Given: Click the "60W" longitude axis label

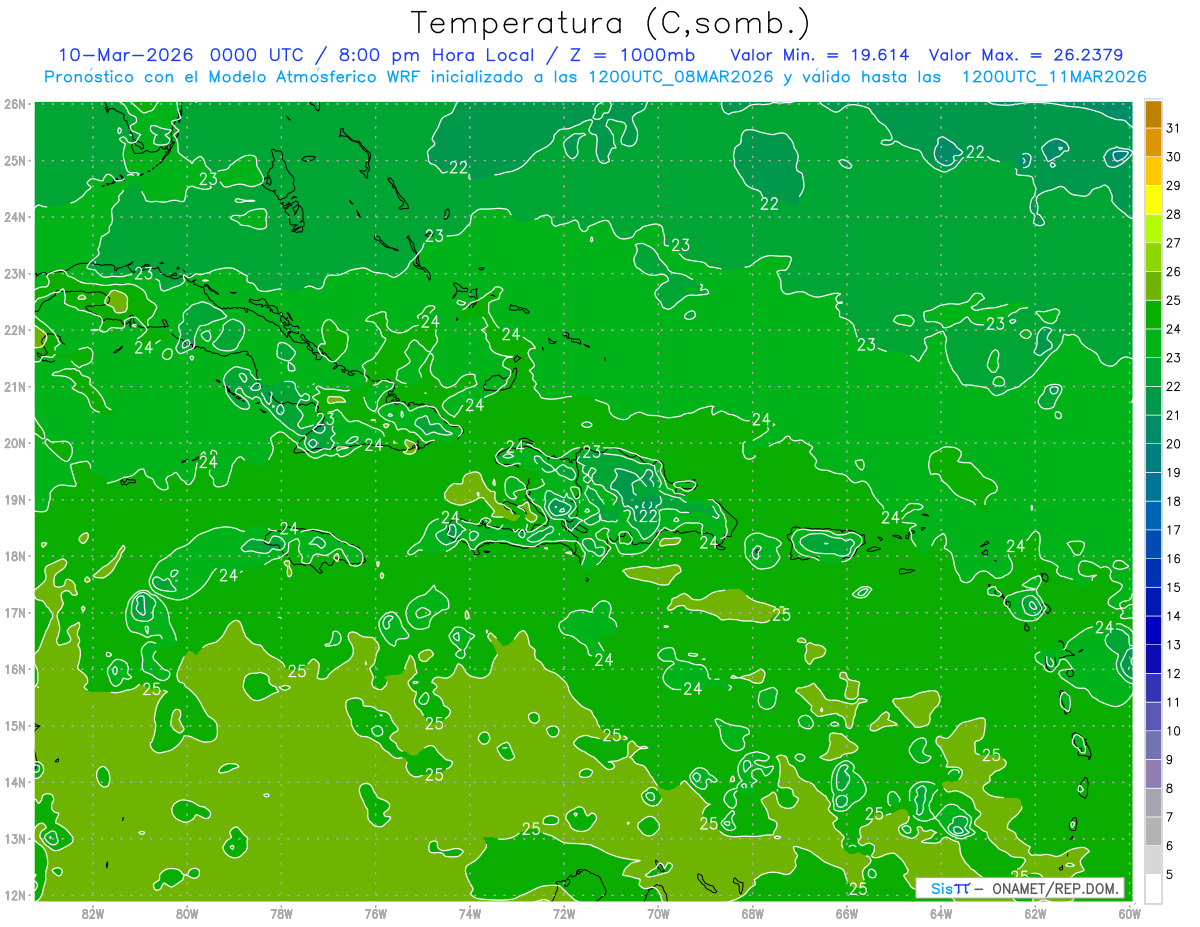Looking at the screenshot, I should point(1130,912).
